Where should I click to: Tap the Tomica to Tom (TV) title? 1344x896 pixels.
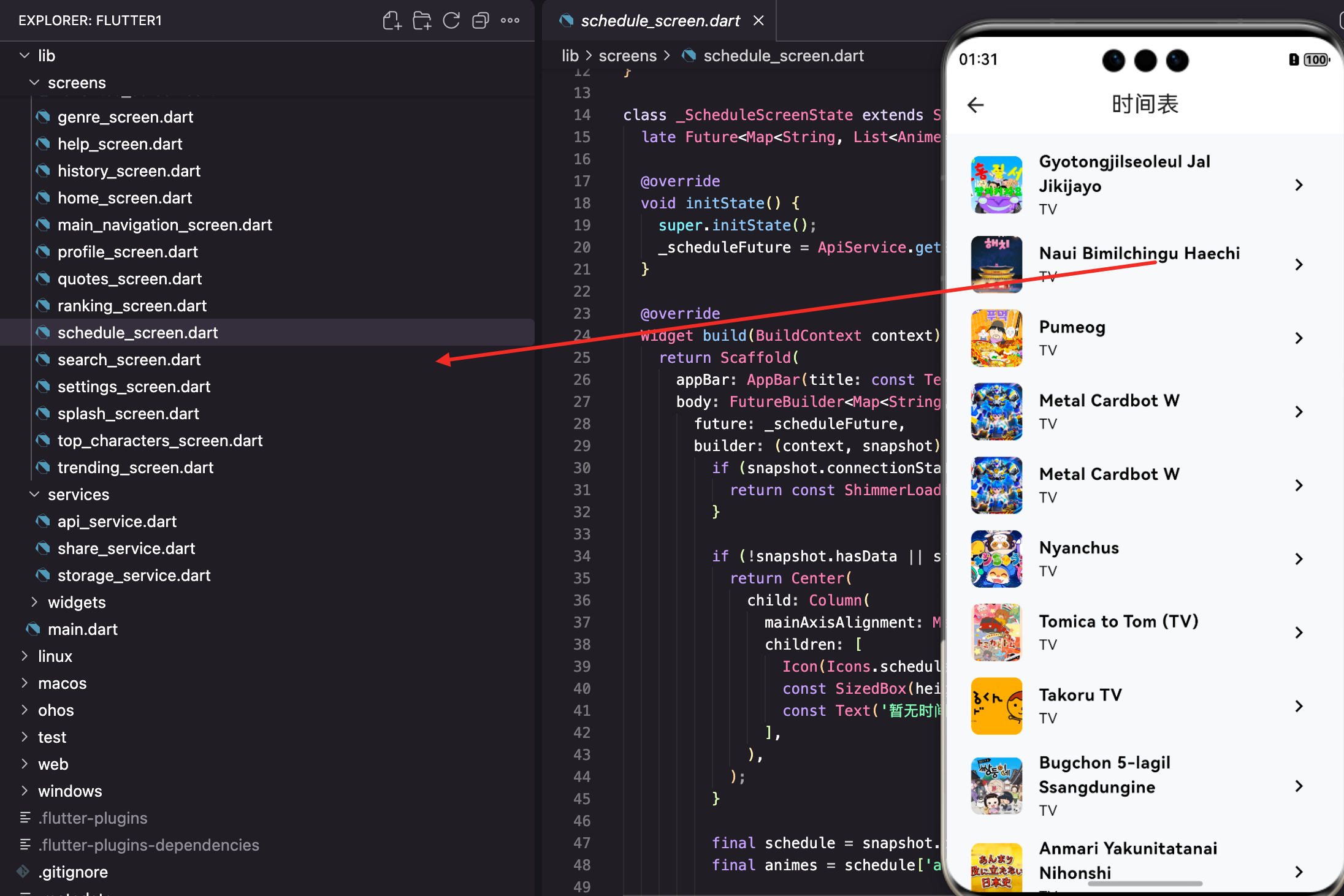coord(1118,621)
